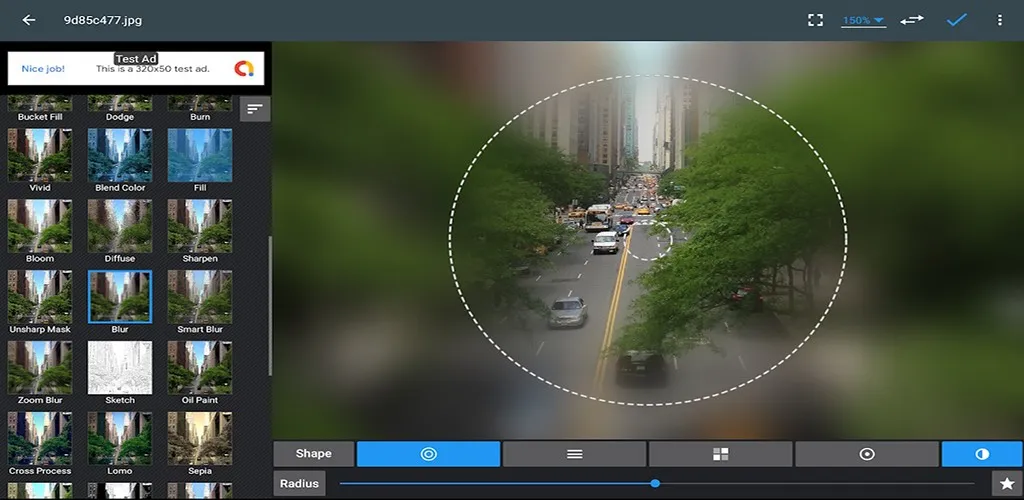Image resolution: width=1024 pixels, height=500 pixels.
Task: Select the concentric circle shape mode
Action: (x=428, y=454)
